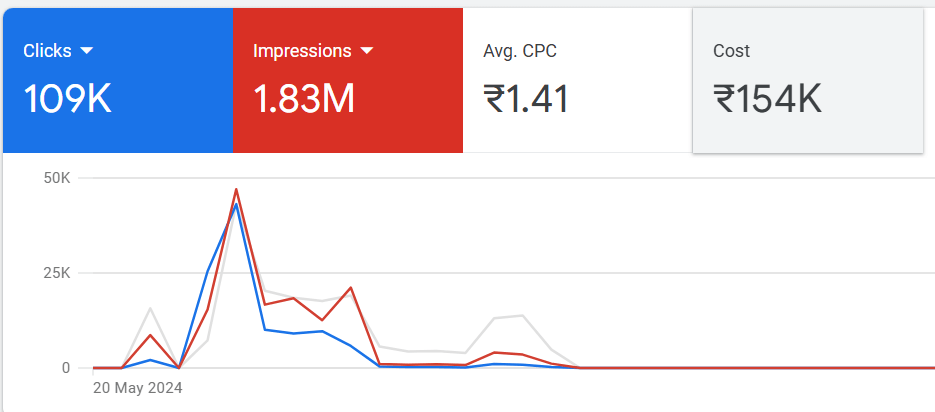
Task: Click the red line's second peak near 25K
Action: coord(351,288)
